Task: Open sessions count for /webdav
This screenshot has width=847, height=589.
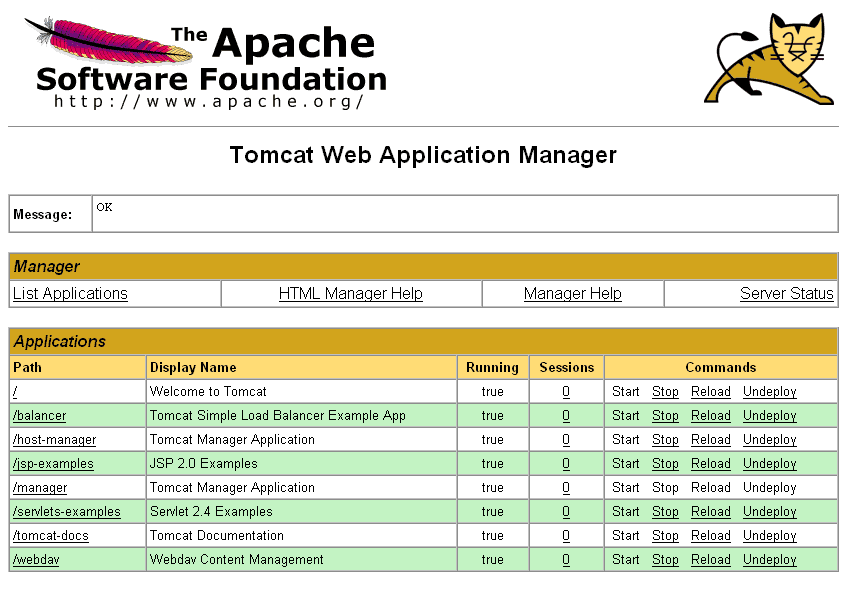Action: (x=566, y=560)
